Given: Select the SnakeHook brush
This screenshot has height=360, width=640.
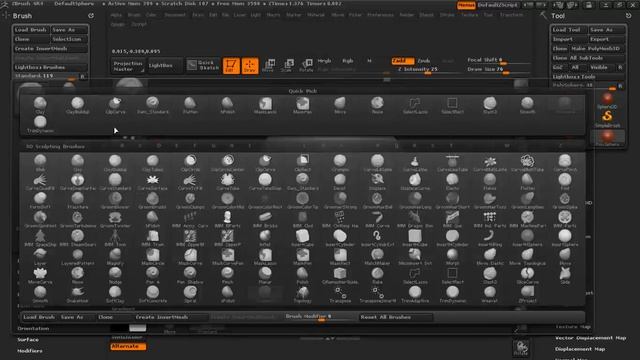Looking at the screenshot, I should click(78, 294).
